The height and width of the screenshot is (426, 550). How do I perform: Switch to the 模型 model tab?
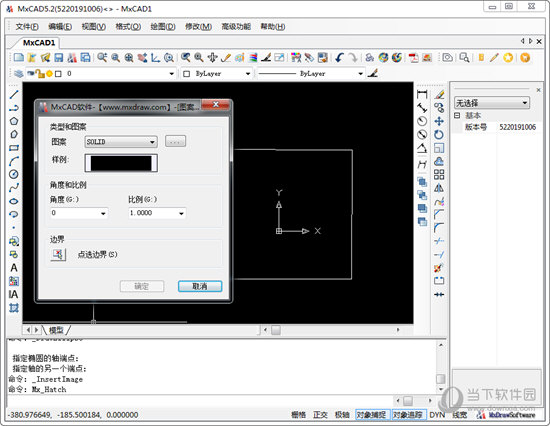pyautogui.click(x=56, y=330)
